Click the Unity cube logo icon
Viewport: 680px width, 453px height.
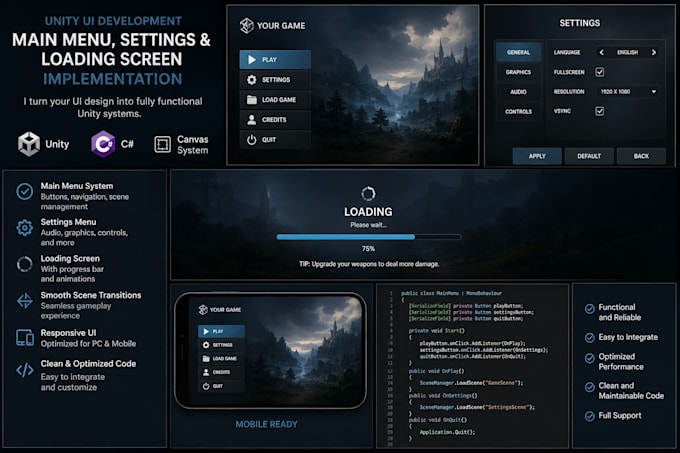[x=29, y=144]
